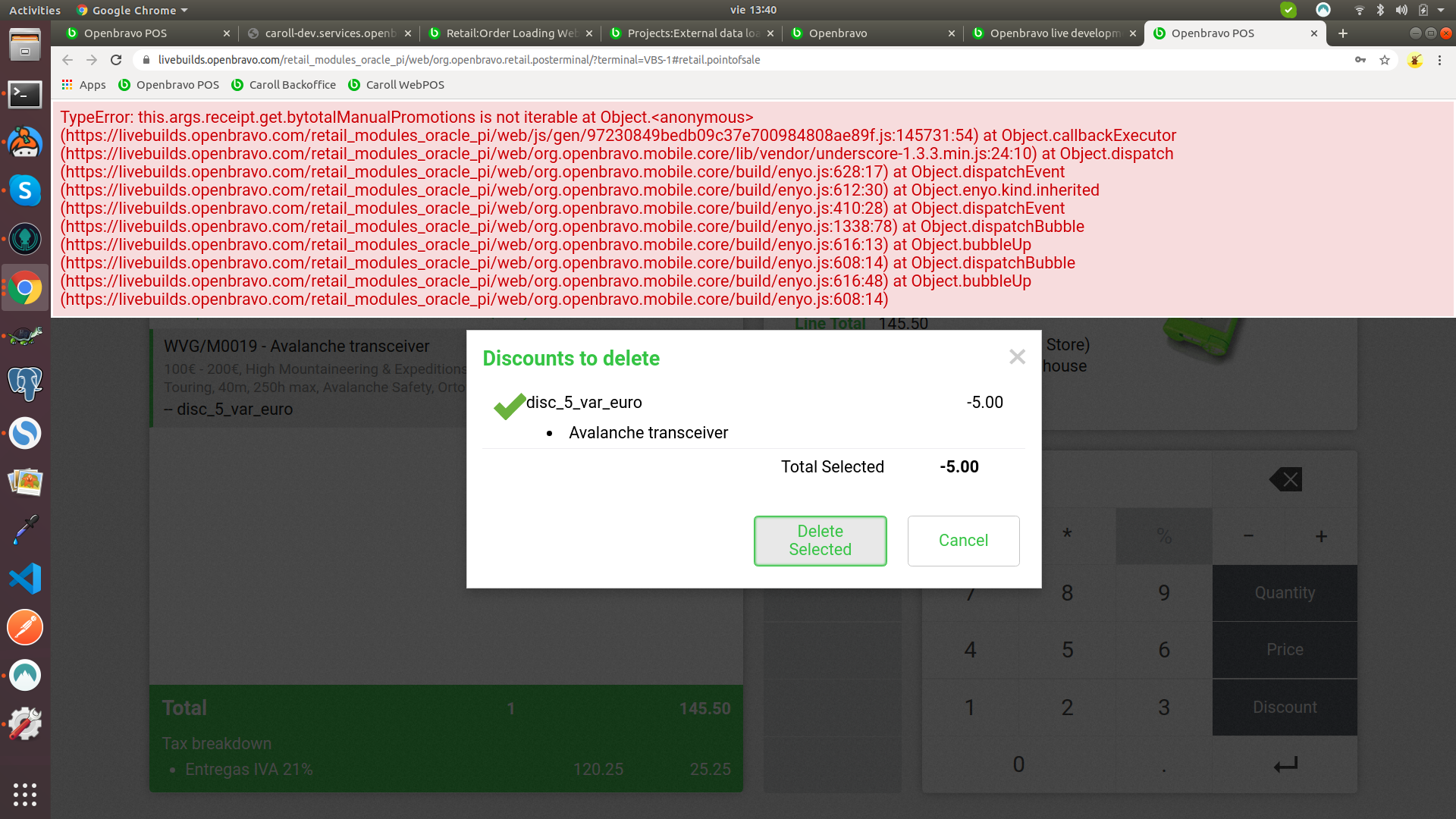
Task: Click keypad Quantity button
Action: tap(1285, 593)
